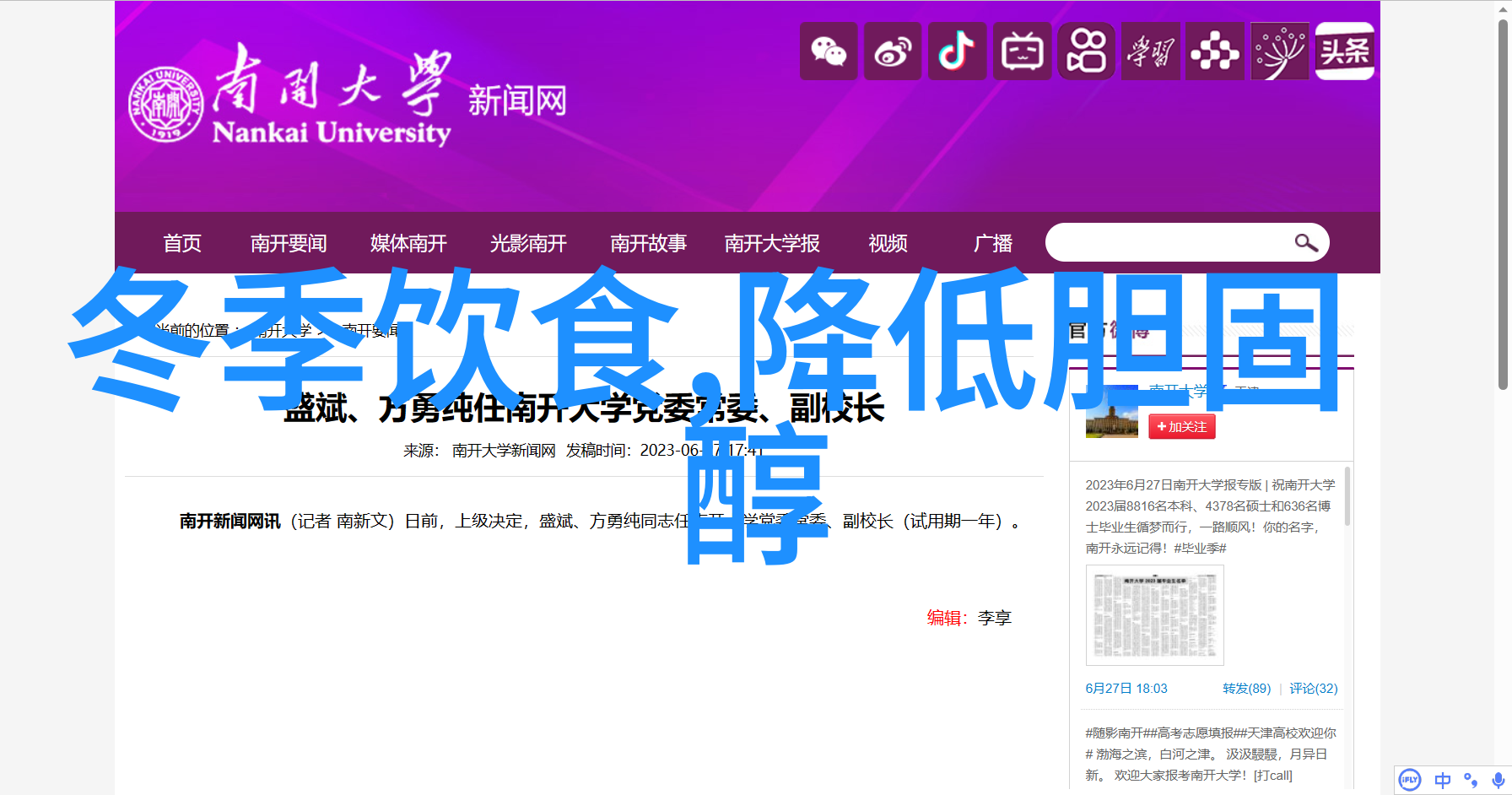The image size is (1512, 795).
Task: Open the 首页 home menu item
Action: click(x=182, y=244)
